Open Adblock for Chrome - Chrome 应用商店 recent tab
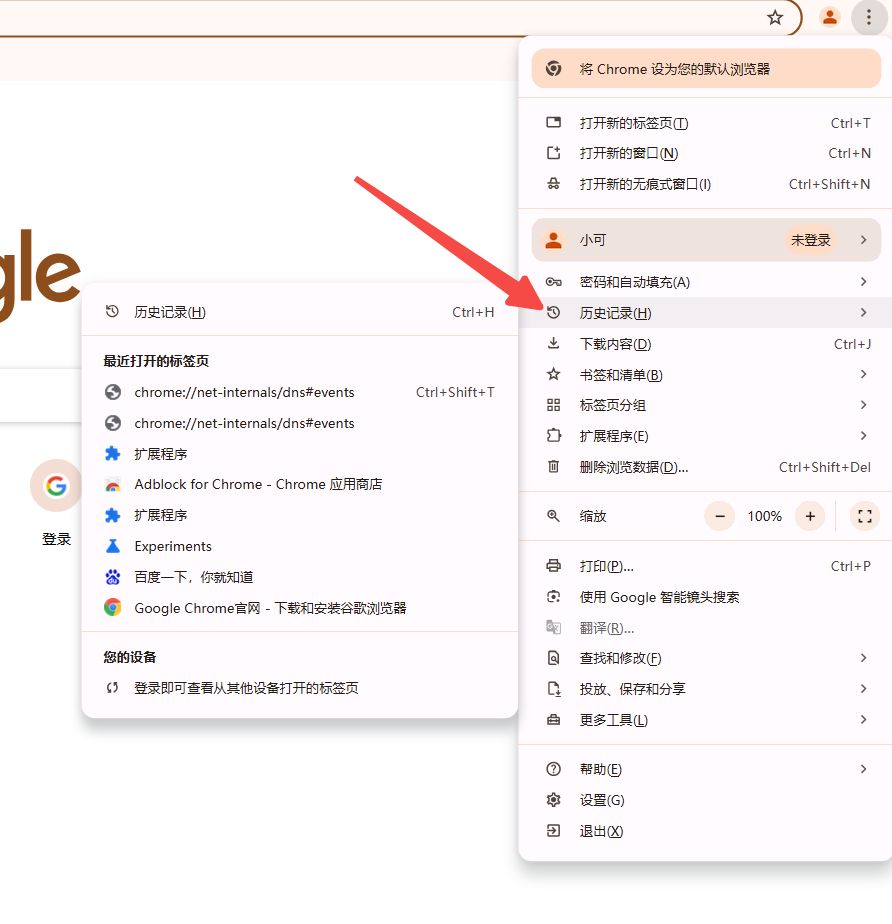The image size is (892, 924). click(x=300, y=484)
